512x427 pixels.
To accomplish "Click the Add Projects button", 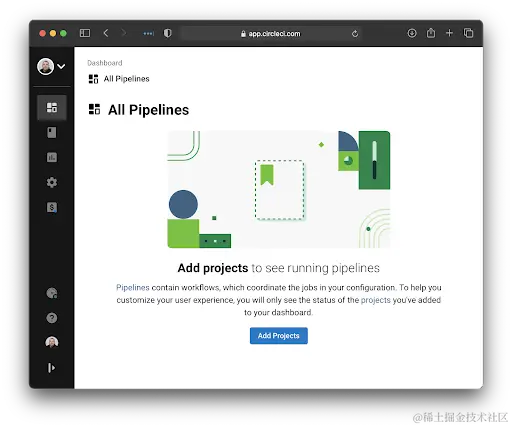I will point(279,336).
